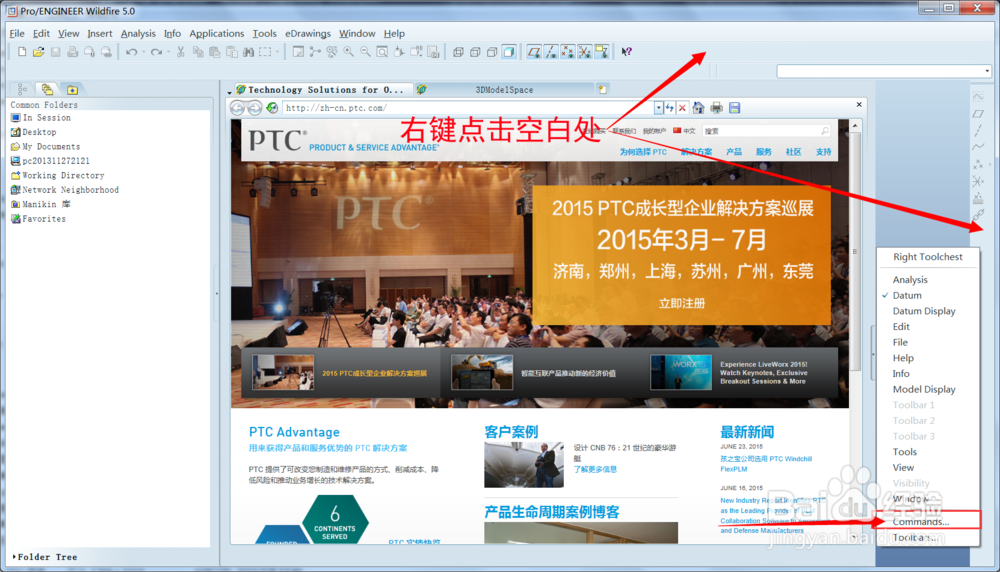
Task: Open the selection filter combo box
Action: pos(884,71)
